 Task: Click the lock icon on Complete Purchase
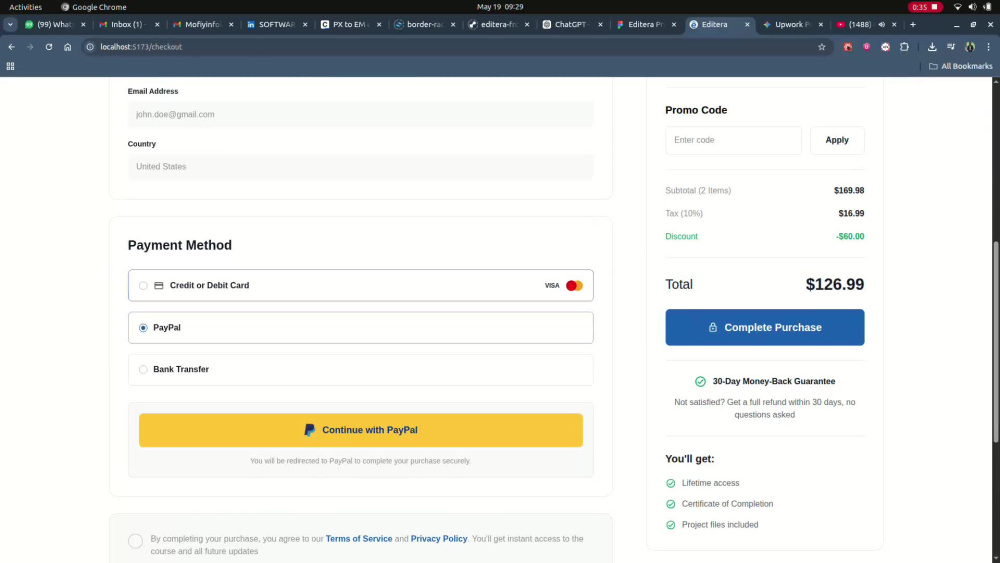[x=712, y=327]
